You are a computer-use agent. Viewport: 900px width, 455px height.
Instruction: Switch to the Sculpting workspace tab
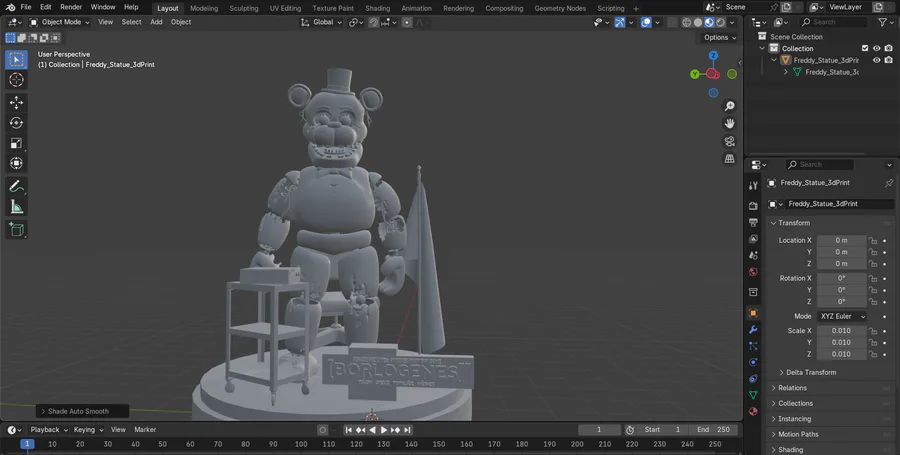(244, 9)
